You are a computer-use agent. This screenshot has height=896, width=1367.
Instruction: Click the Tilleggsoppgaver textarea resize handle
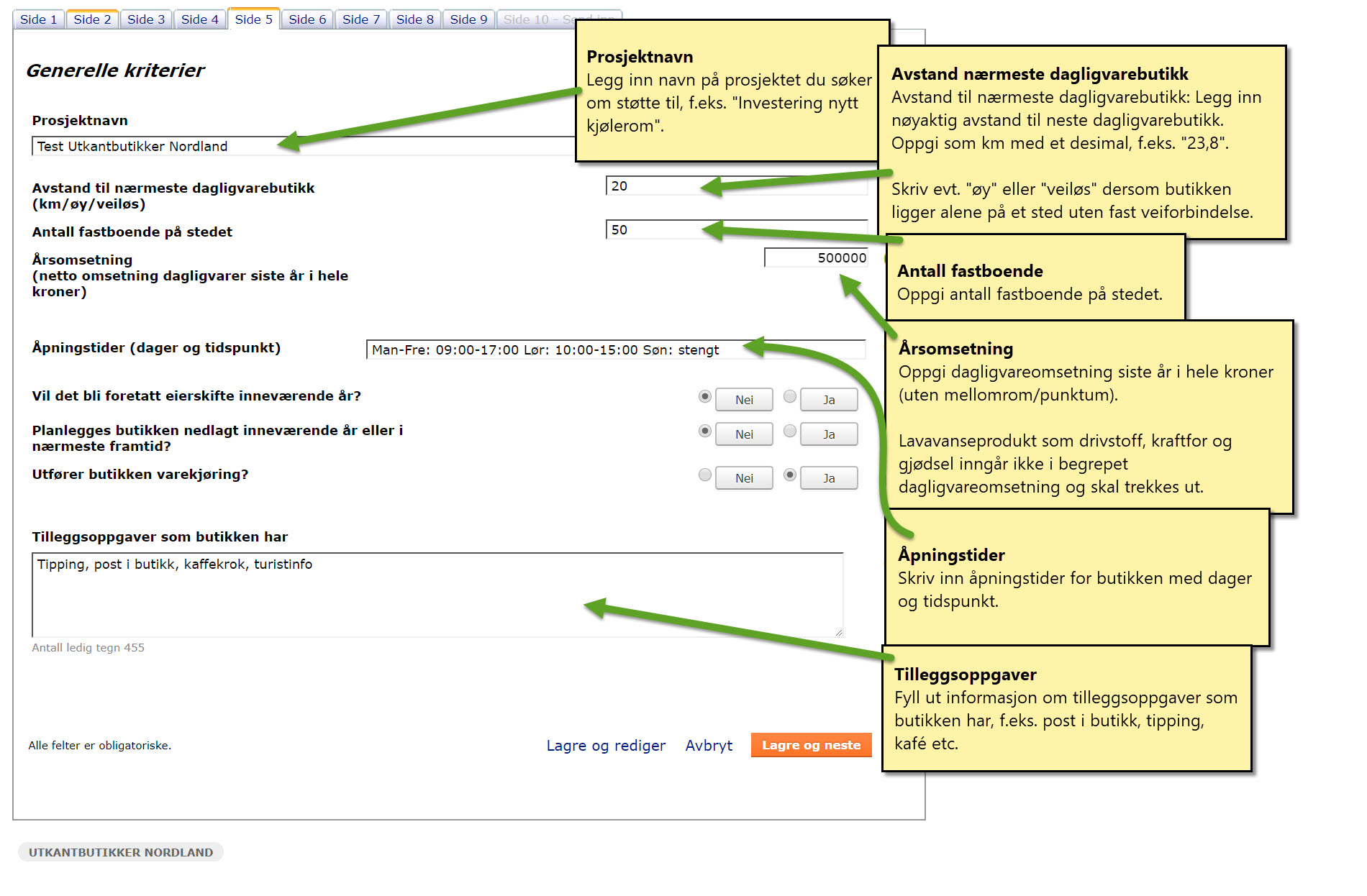coord(838,632)
